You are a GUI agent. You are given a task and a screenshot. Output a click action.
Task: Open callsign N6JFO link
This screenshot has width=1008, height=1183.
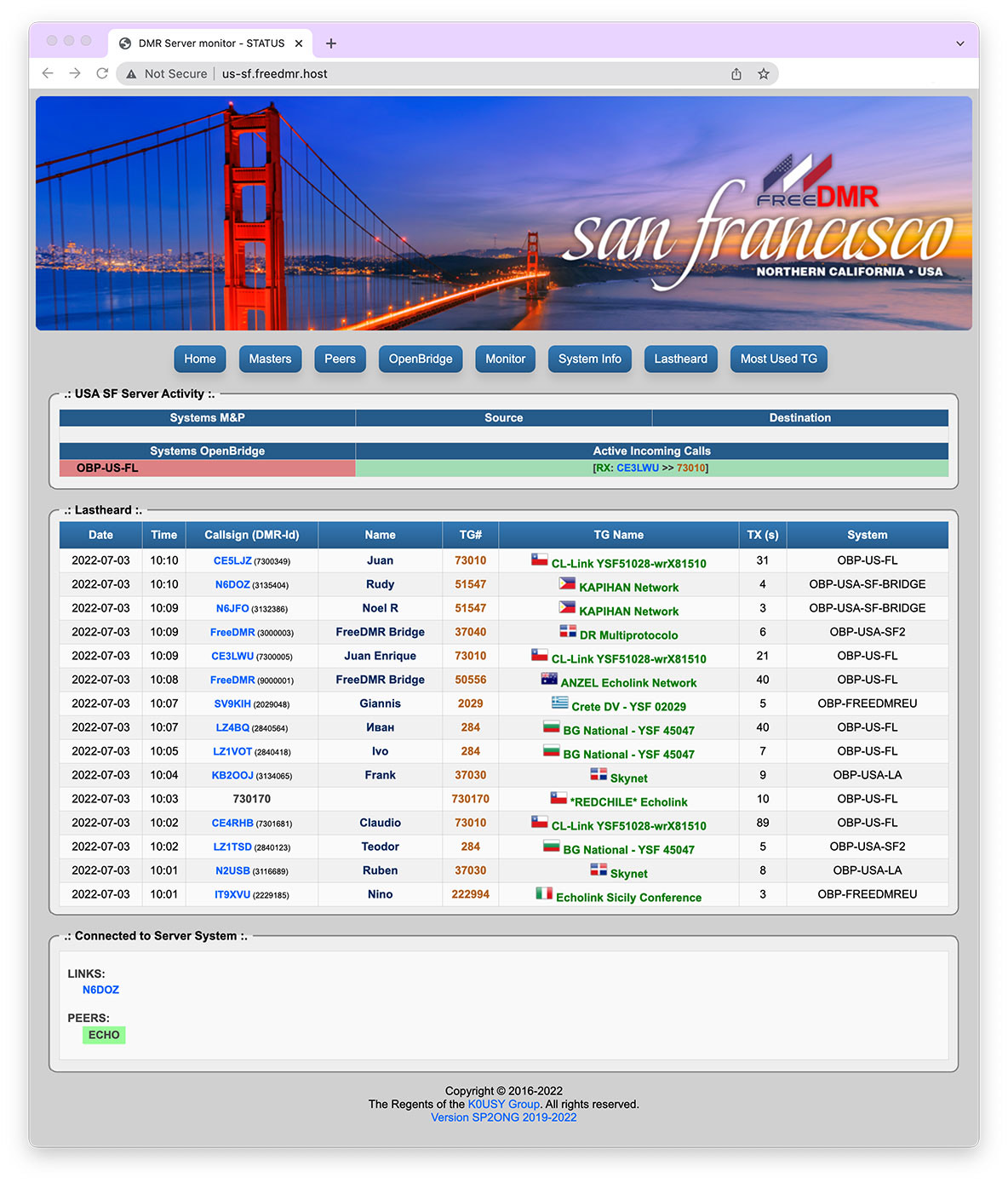232,608
